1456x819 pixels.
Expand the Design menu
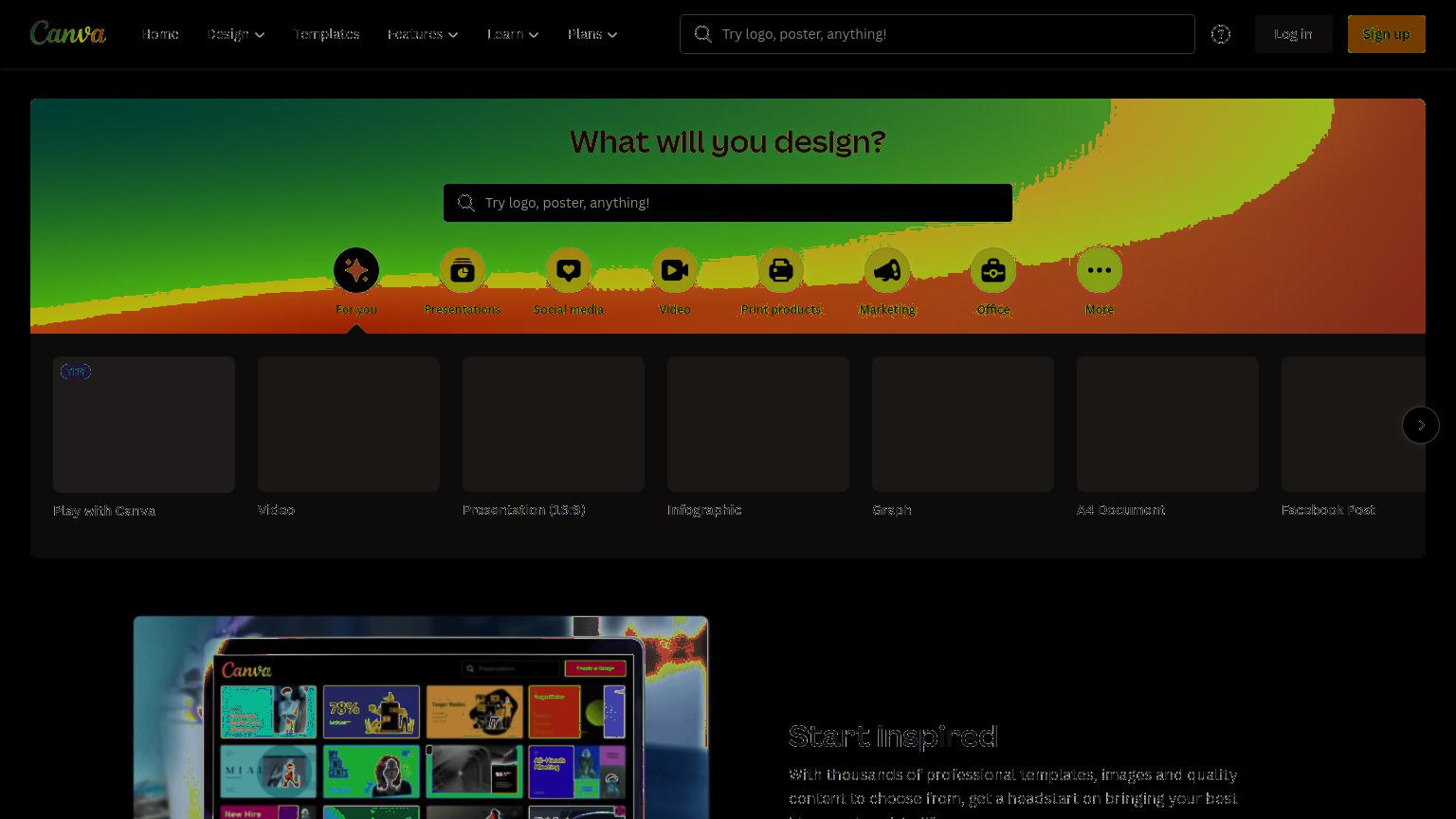click(x=236, y=34)
